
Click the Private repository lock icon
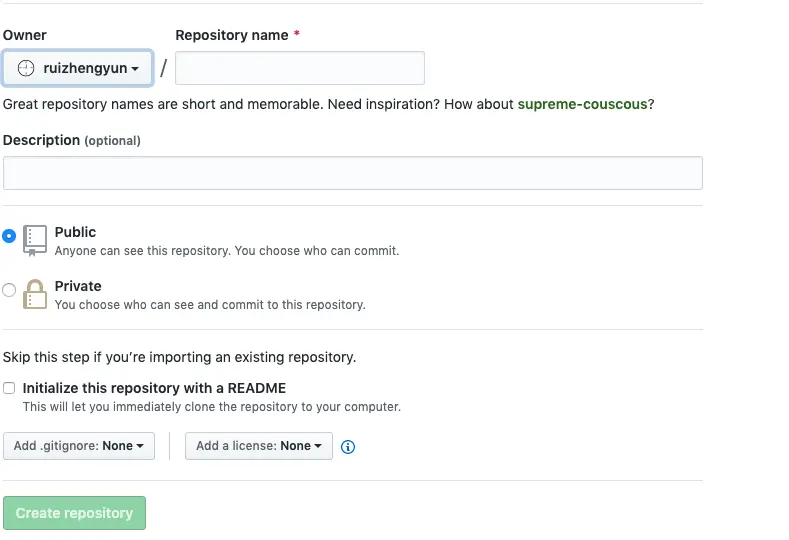(35, 294)
